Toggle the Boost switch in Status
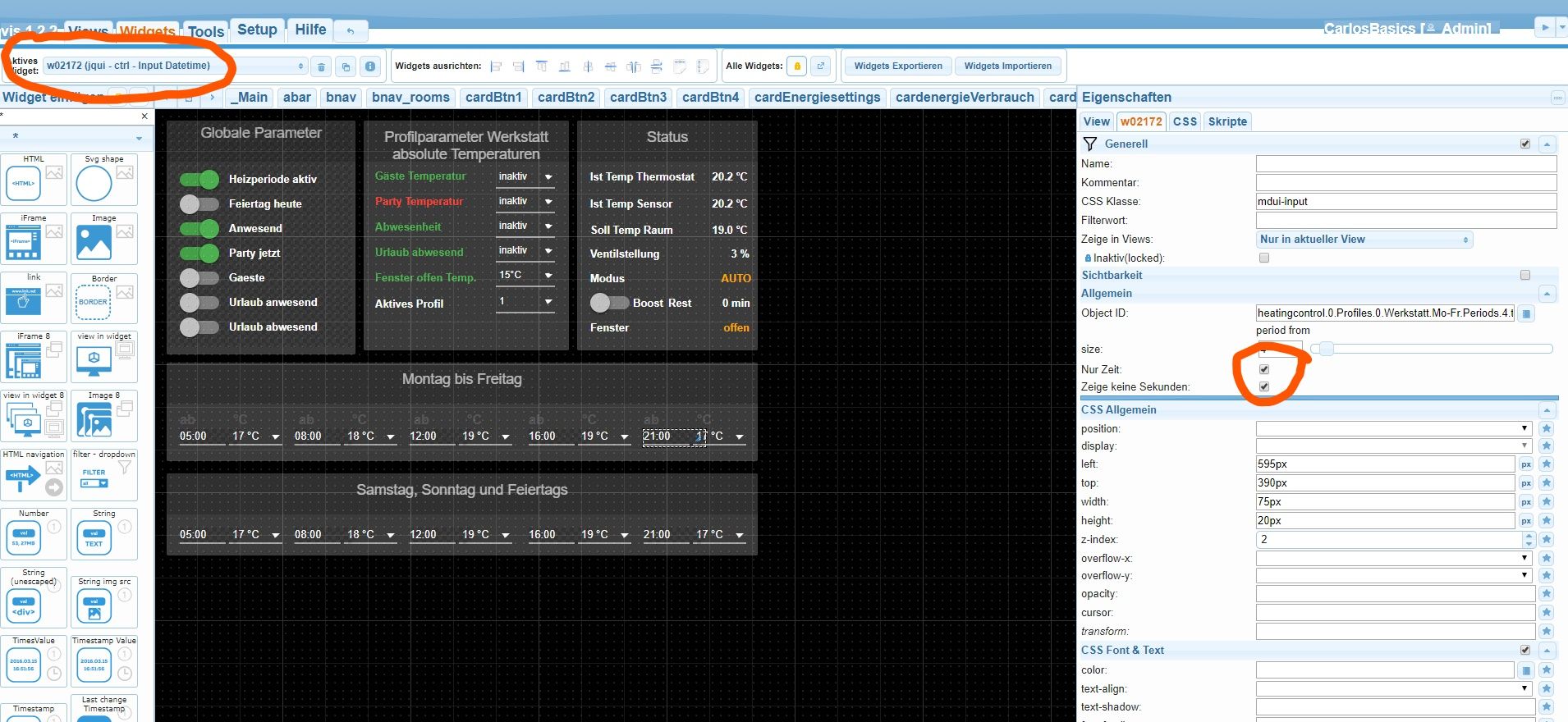 click(609, 303)
